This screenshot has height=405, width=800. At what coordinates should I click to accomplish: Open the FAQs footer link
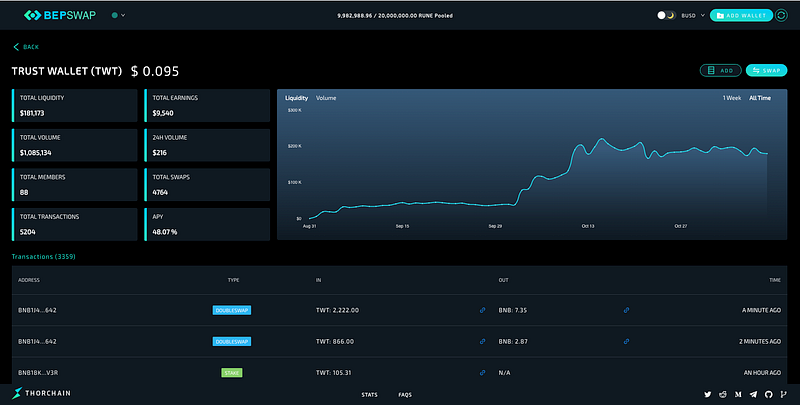(x=405, y=395)
